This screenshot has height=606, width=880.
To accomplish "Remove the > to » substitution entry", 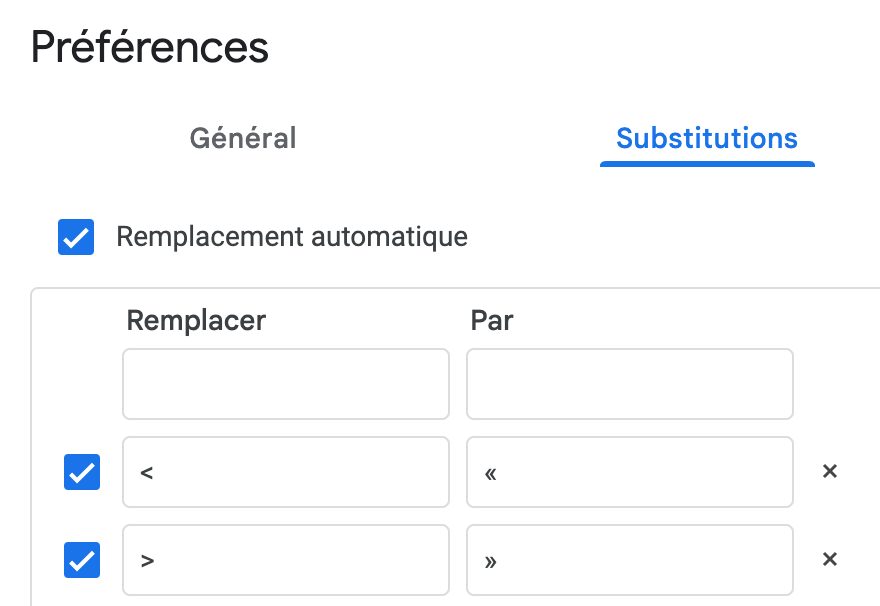I will 829,560.
